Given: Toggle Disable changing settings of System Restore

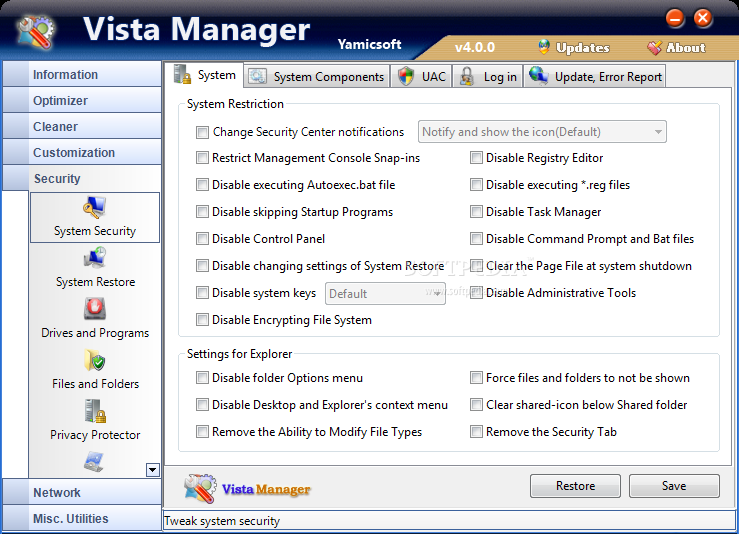Looking at the screenshot, I should [x=202, y=266].
